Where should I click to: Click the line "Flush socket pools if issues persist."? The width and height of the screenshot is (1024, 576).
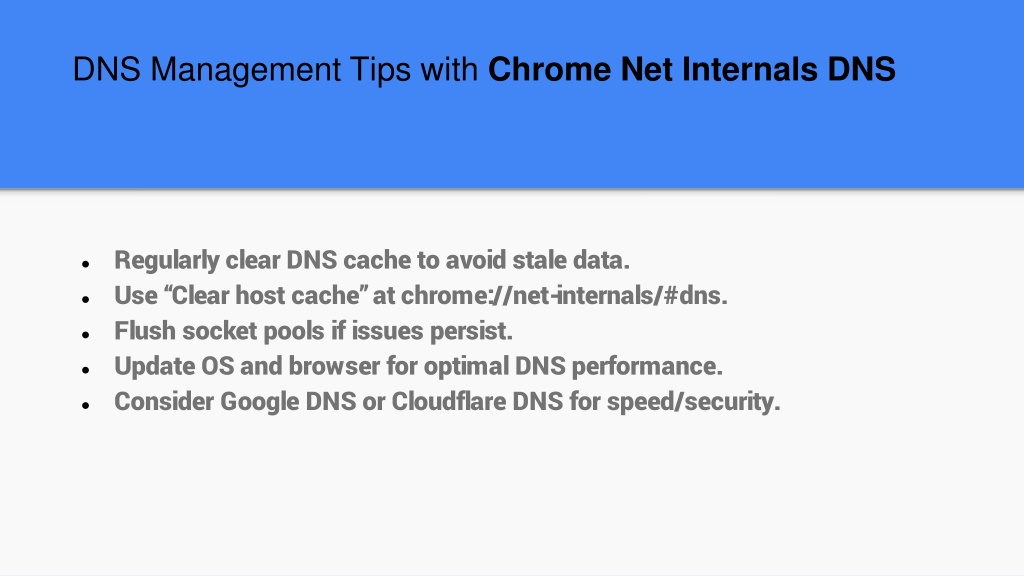pos(313,331)
